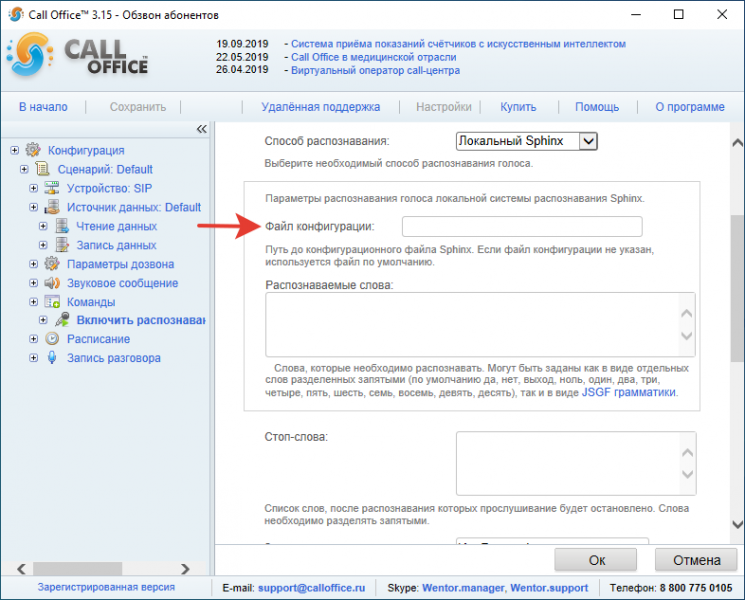The height and width of the screenshot is (600, 745).
Task: Click the Отмена button
Action: (x=697, y=560)
